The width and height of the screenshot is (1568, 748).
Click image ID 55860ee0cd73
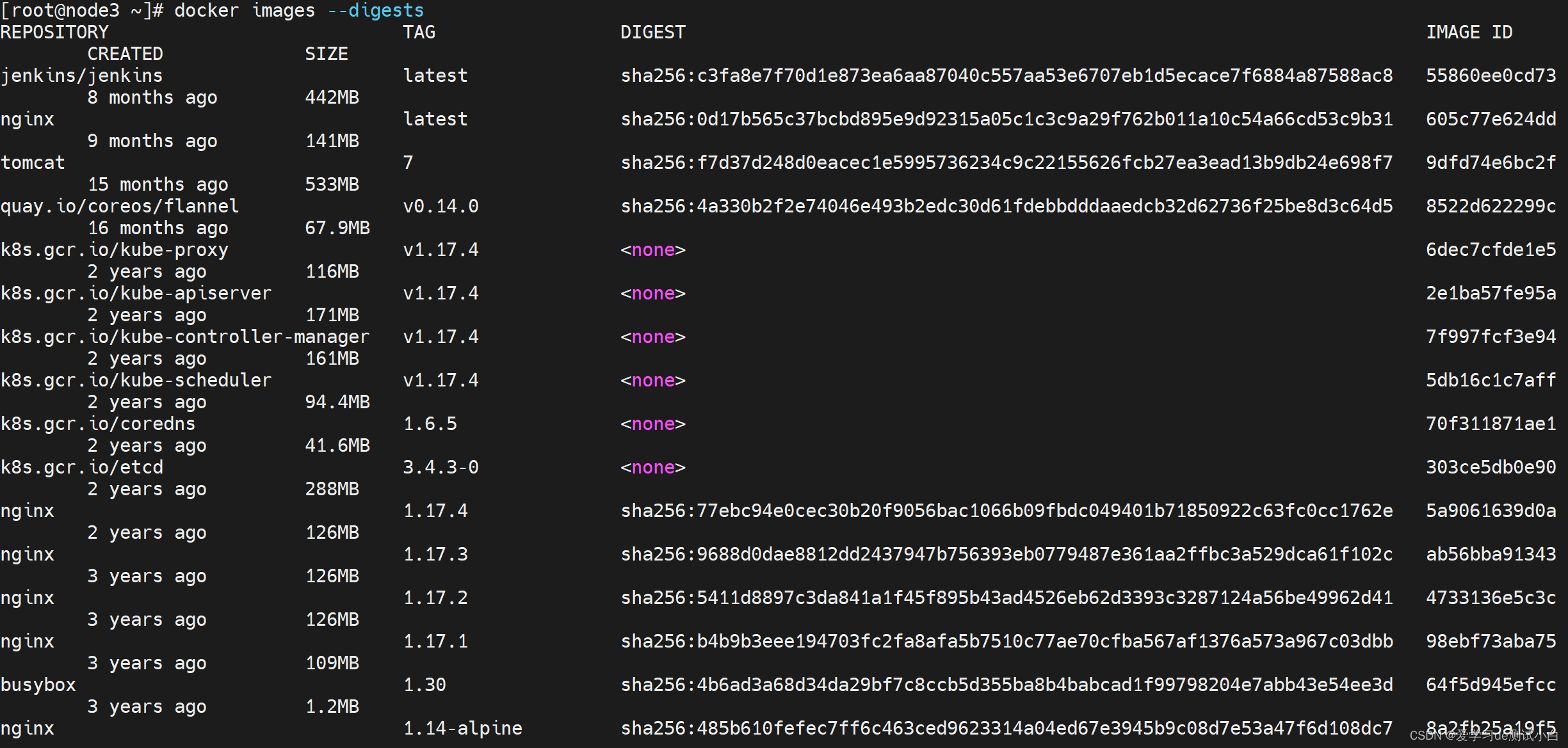click(x=1491, y=76)
